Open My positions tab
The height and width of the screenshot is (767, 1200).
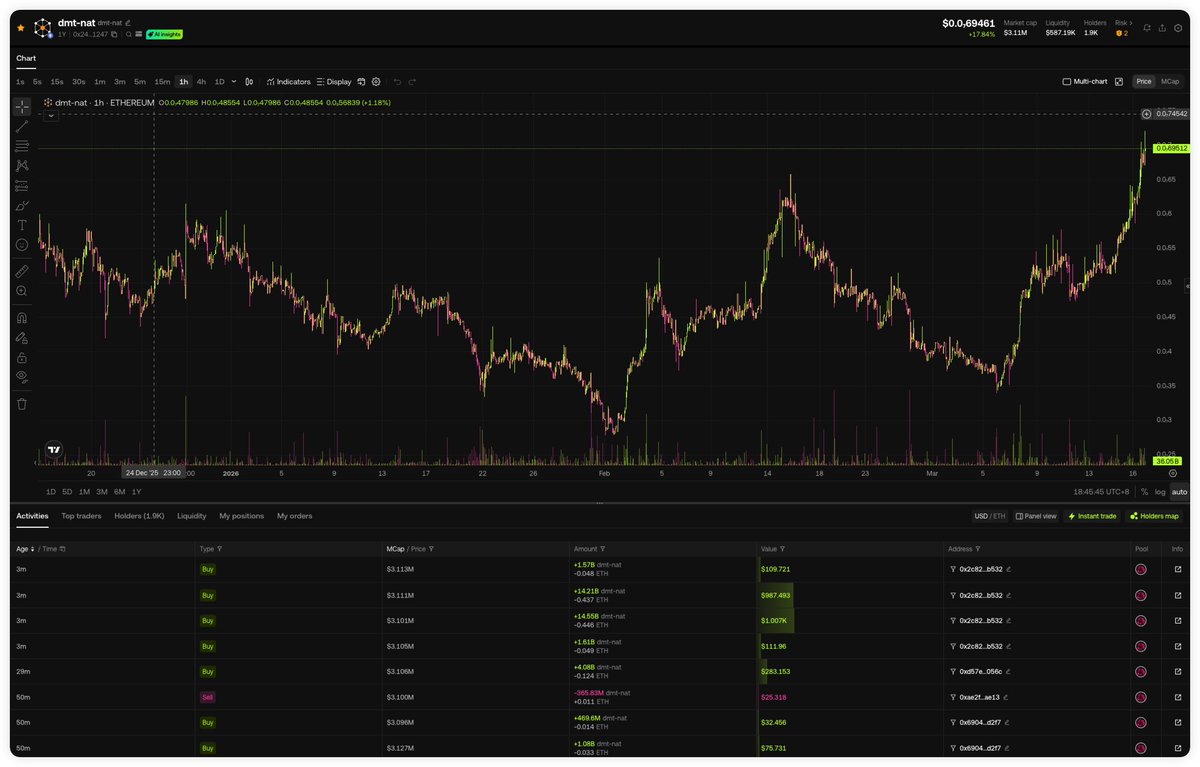click(242, 516)
